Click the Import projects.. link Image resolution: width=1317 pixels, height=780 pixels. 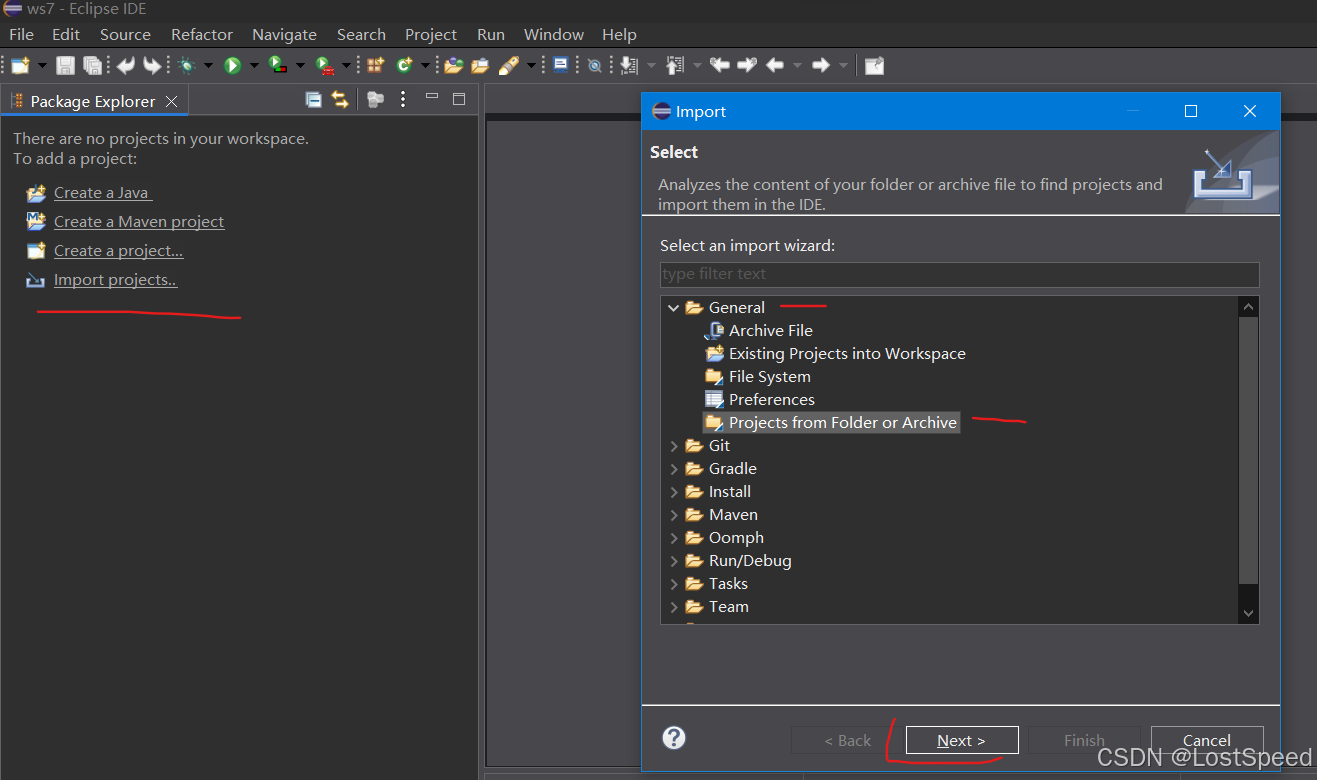[115, 280]
